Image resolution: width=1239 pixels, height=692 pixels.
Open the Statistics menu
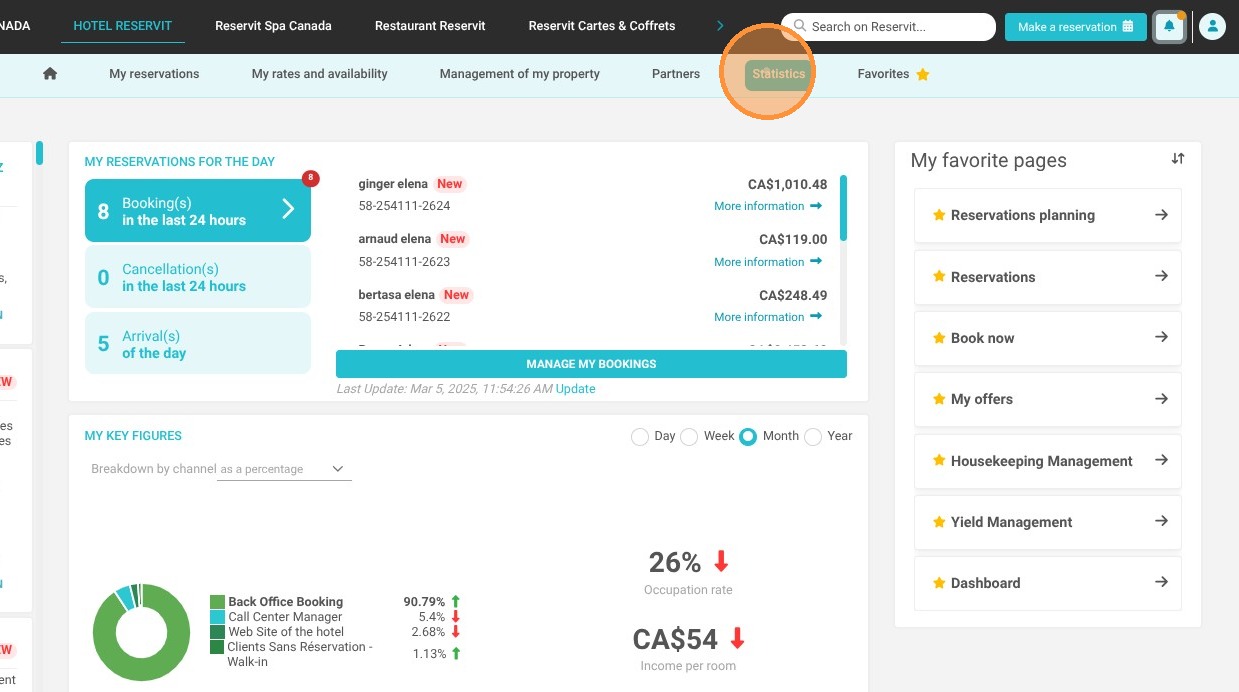pyautogui.click(x=778, y=74)
